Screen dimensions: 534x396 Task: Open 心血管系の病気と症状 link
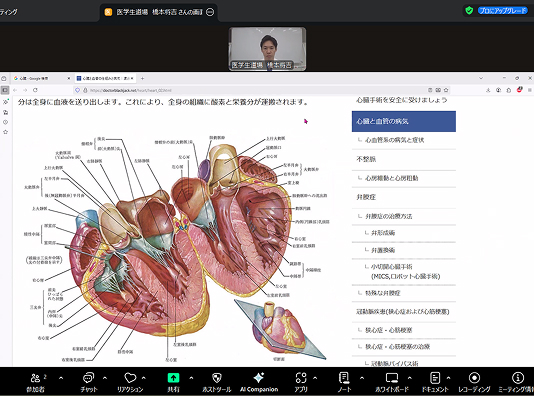tap(394, 140)
